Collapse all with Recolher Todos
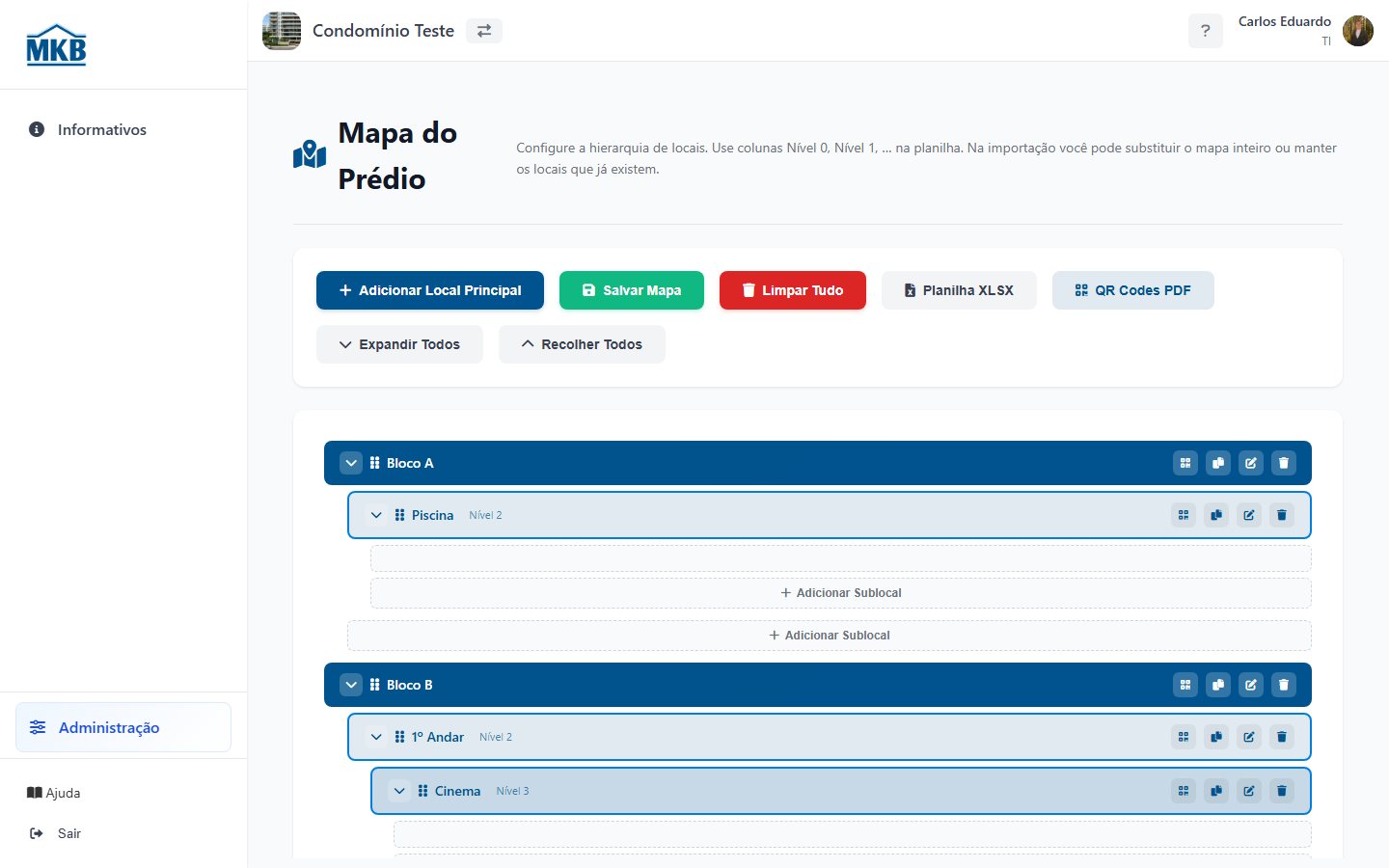The height and width of the screenshot is (868, 1389). point(582,344)
